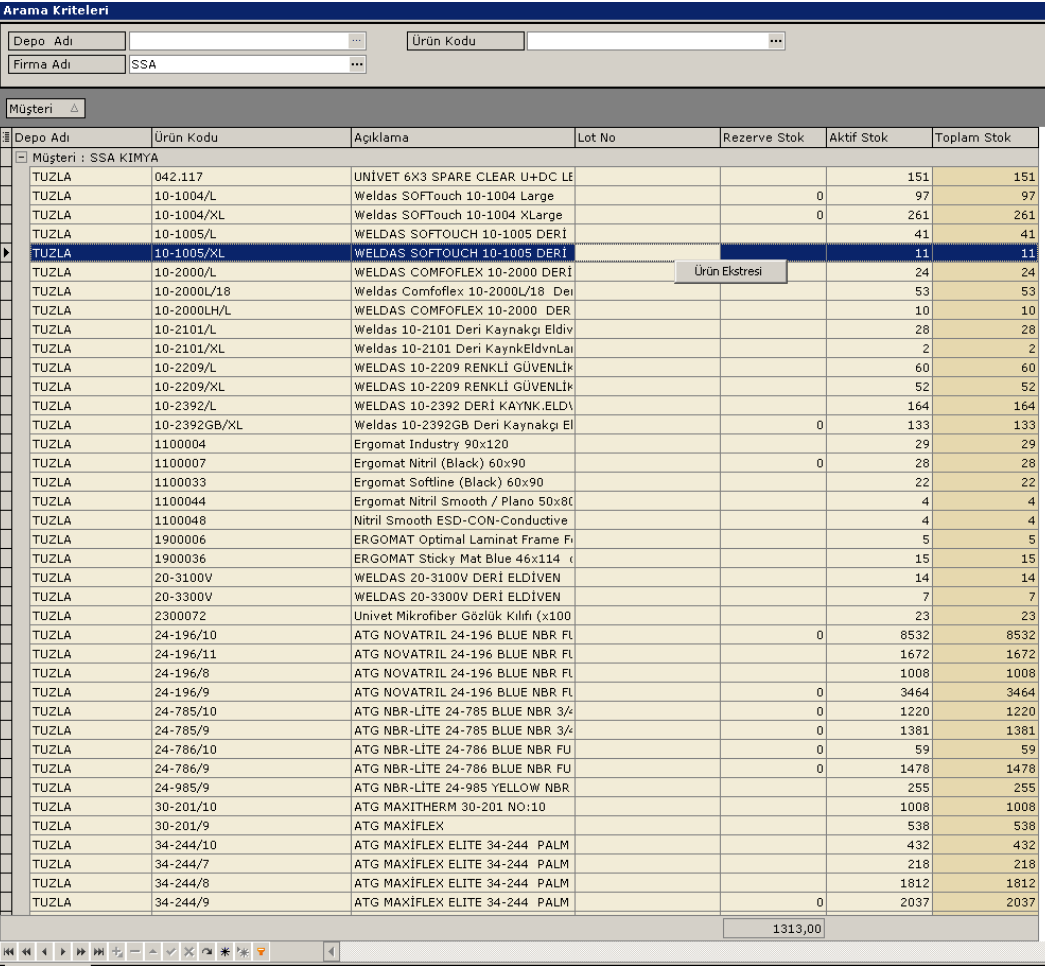
Task: Select product code 2300072 cell
Action: tap(251, 616)
